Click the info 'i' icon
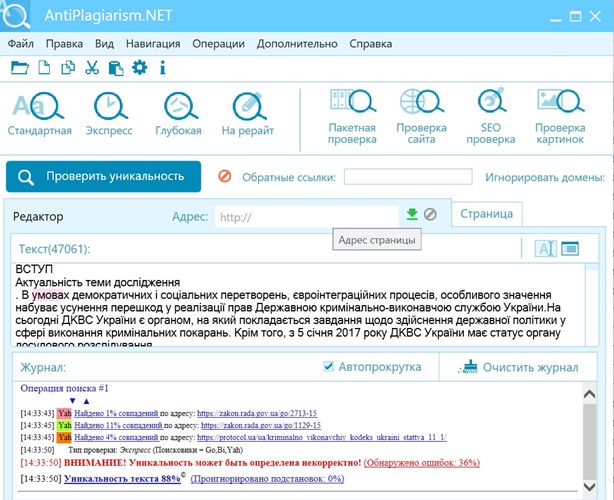 pyautogui.click(x=163, y=68)
